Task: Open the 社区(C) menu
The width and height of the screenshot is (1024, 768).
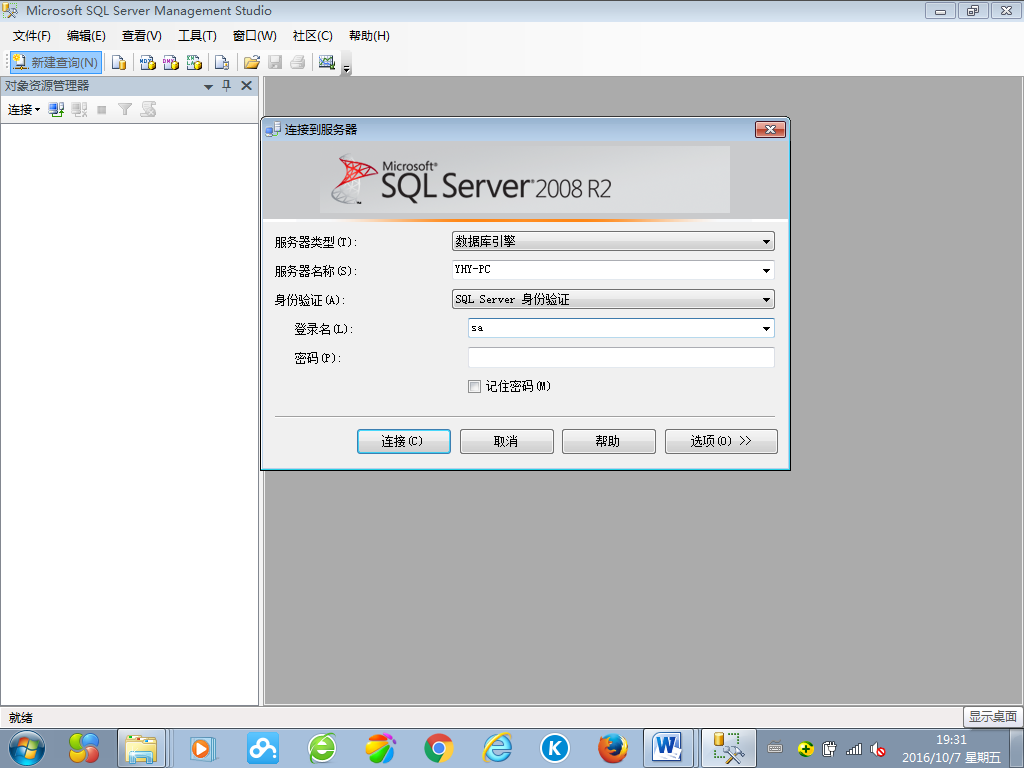Action: click(313, 36)
